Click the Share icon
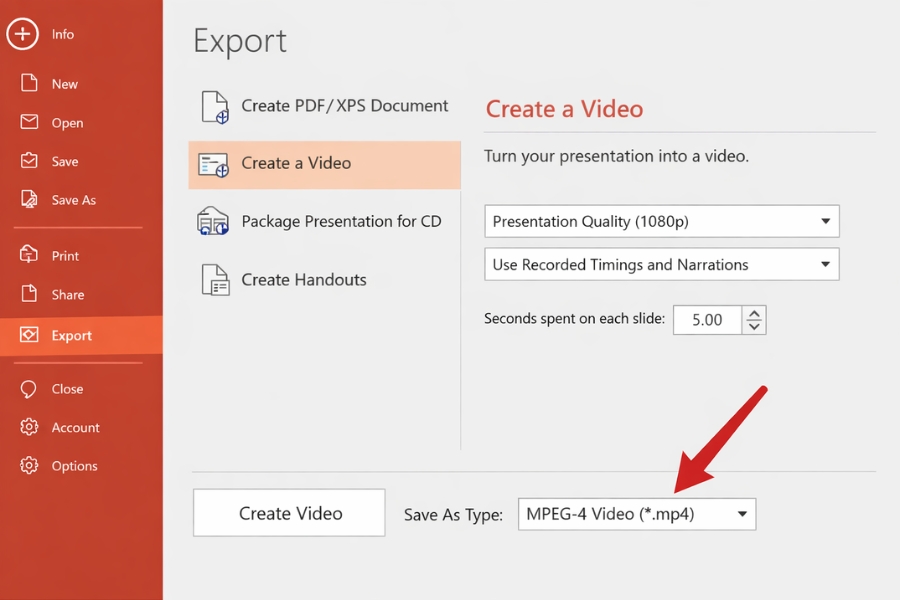This screenshot has height=600, width=900. pyautogui.click(x=30, y=294)
